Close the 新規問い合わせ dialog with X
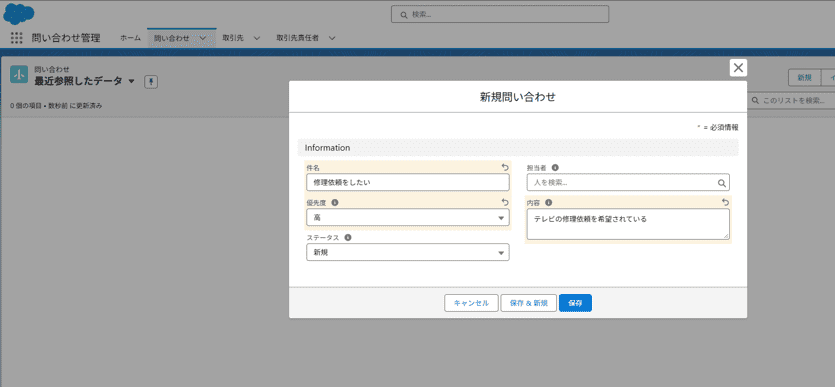 [x=738, y=68]
